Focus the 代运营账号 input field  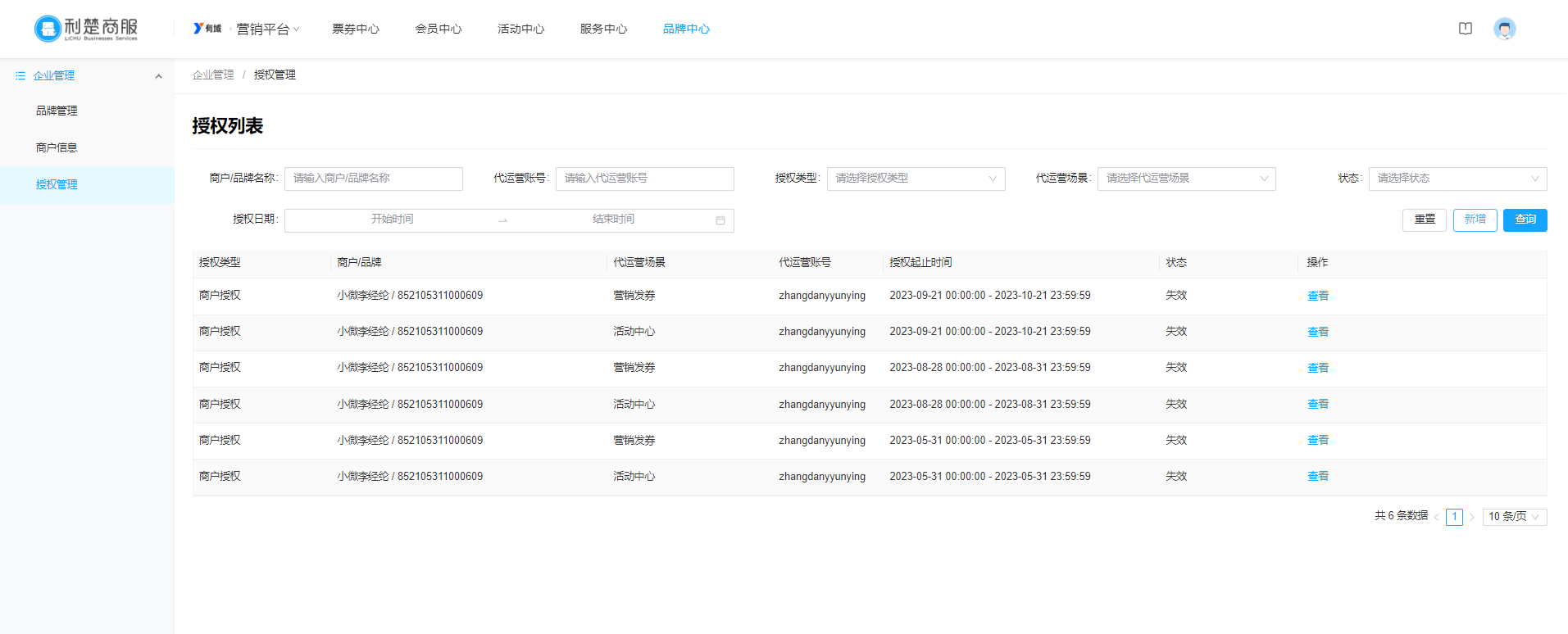645,179
